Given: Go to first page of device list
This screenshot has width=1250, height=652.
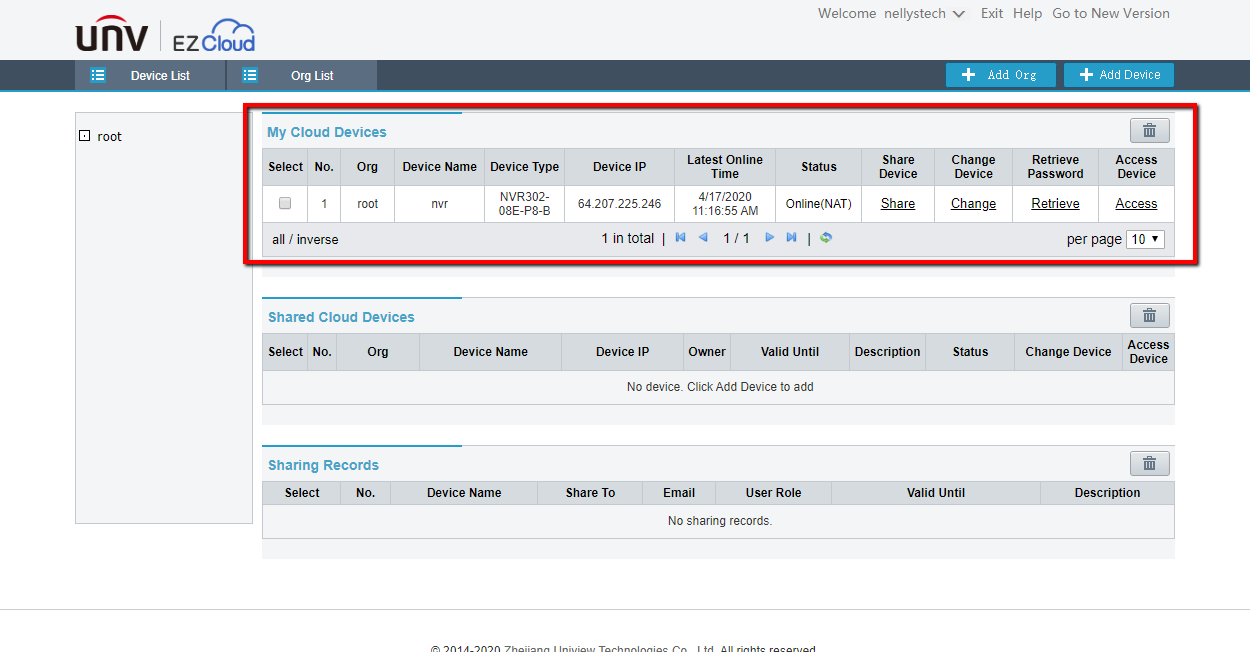Looking at the screenshot, I should coord(681,238).
